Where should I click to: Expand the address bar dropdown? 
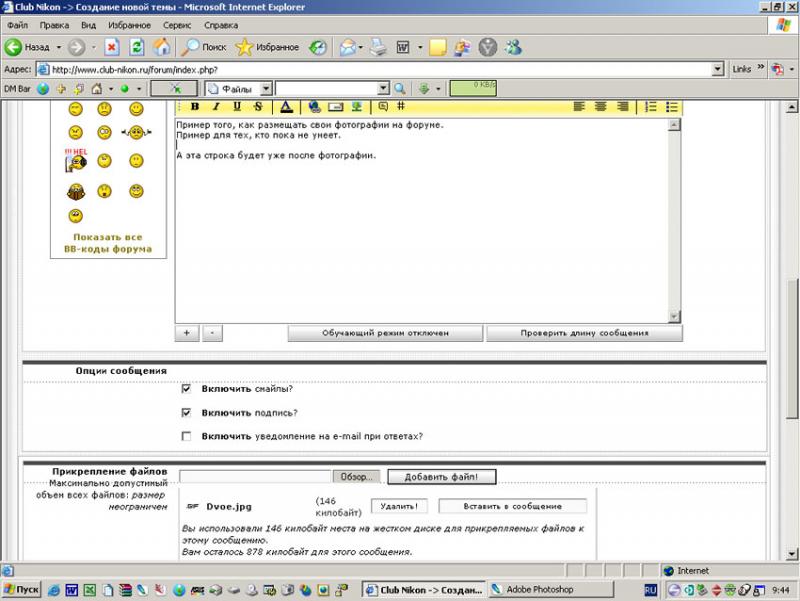click(x=717, y=69)
